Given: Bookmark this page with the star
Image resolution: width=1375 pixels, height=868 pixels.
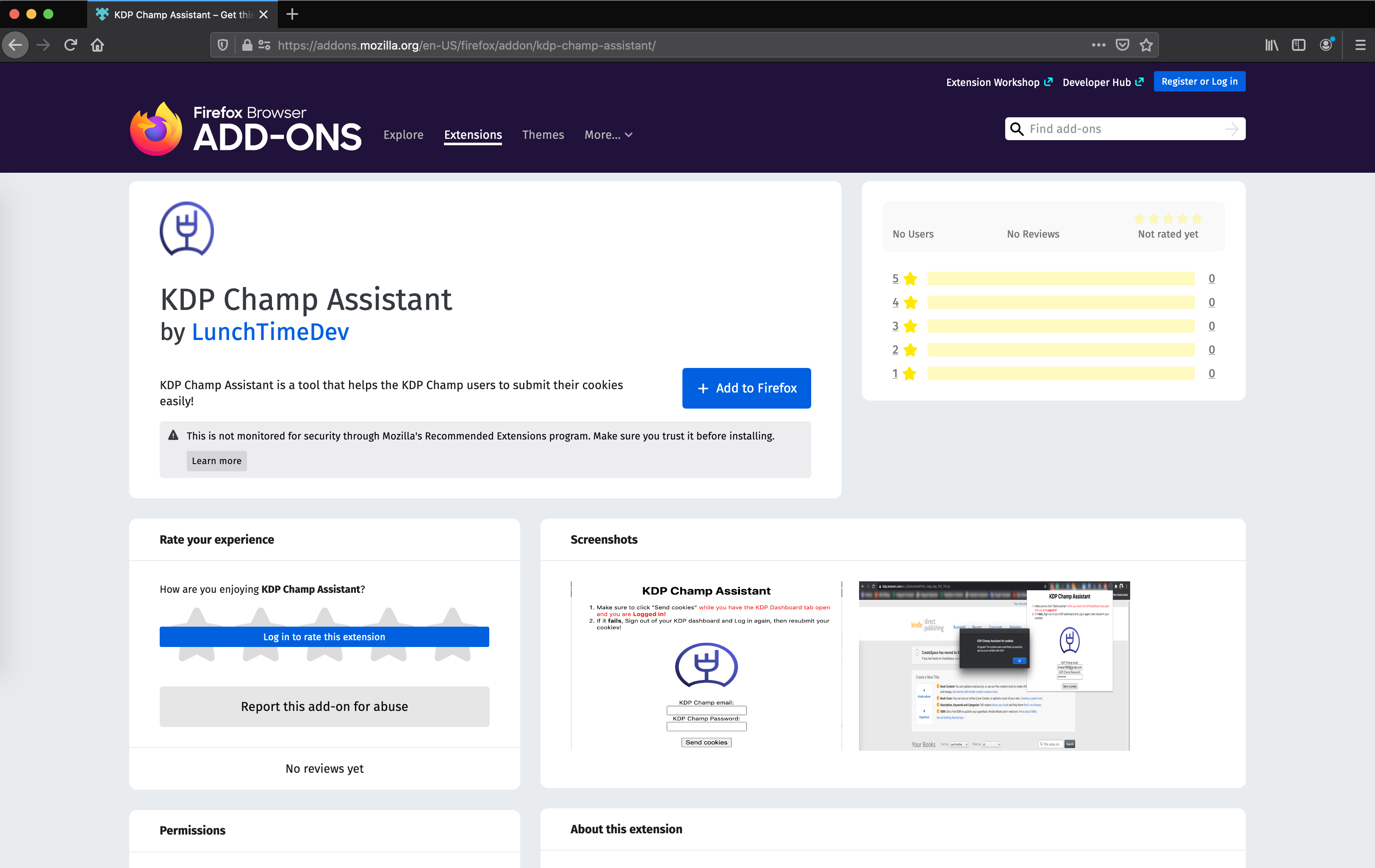Looking at the screenshot, I should coord(1146,45).
